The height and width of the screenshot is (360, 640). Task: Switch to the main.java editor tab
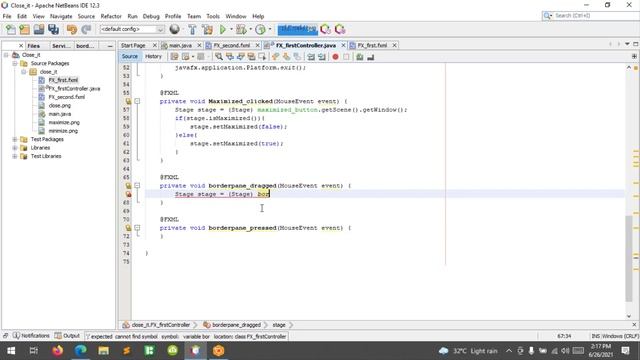click(x=180, y=45)
